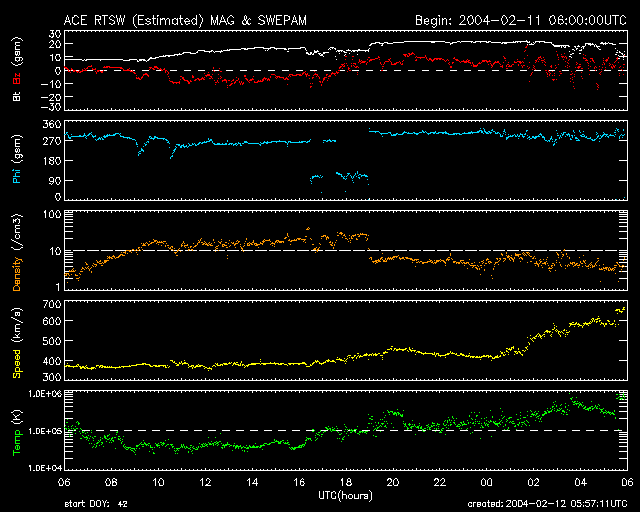
Task: Click the "22" hour label on the UTC axis
Action: pyautogui.click(x=440, y=482)
